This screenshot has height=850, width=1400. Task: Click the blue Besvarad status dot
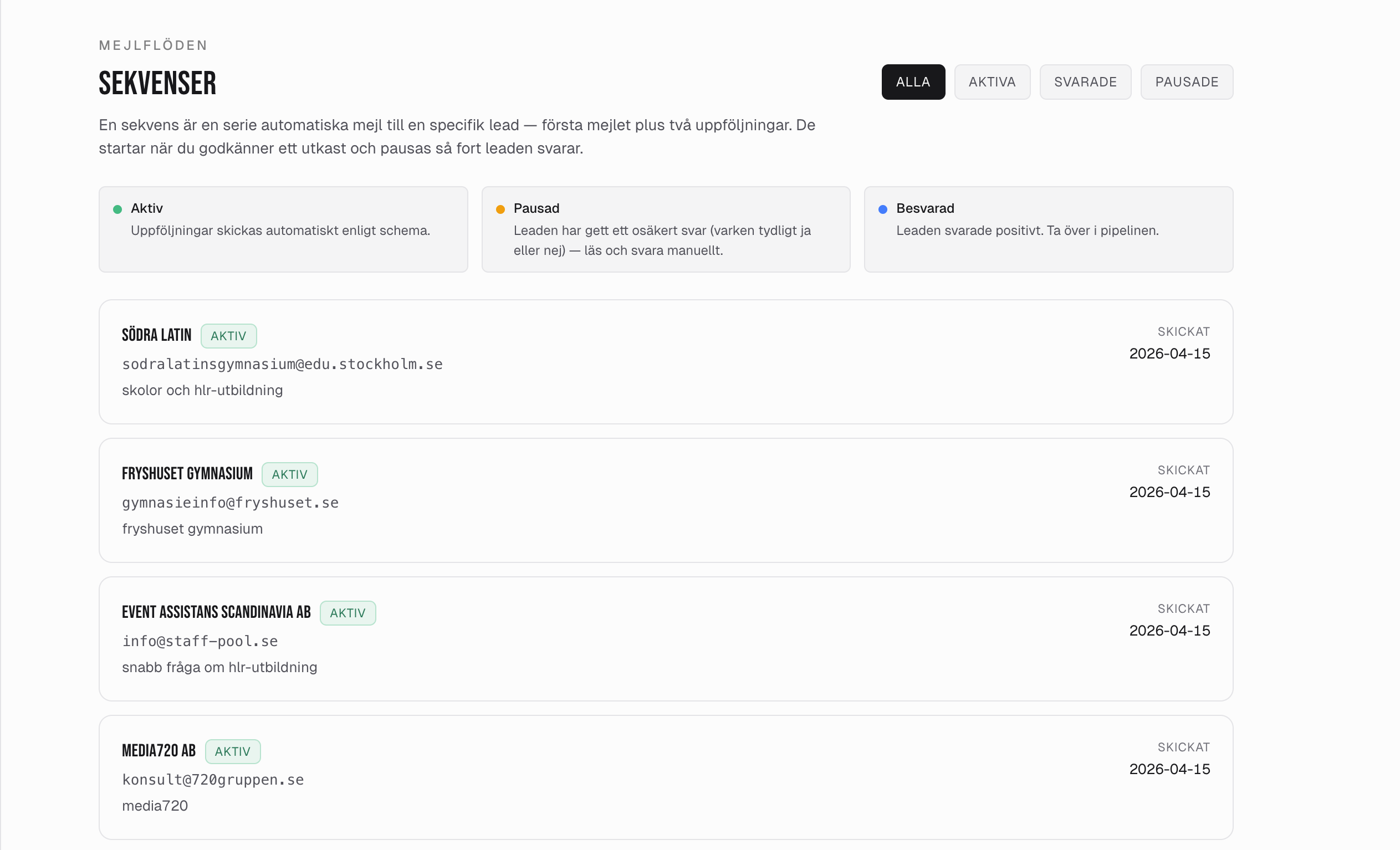tap(882, 209)
